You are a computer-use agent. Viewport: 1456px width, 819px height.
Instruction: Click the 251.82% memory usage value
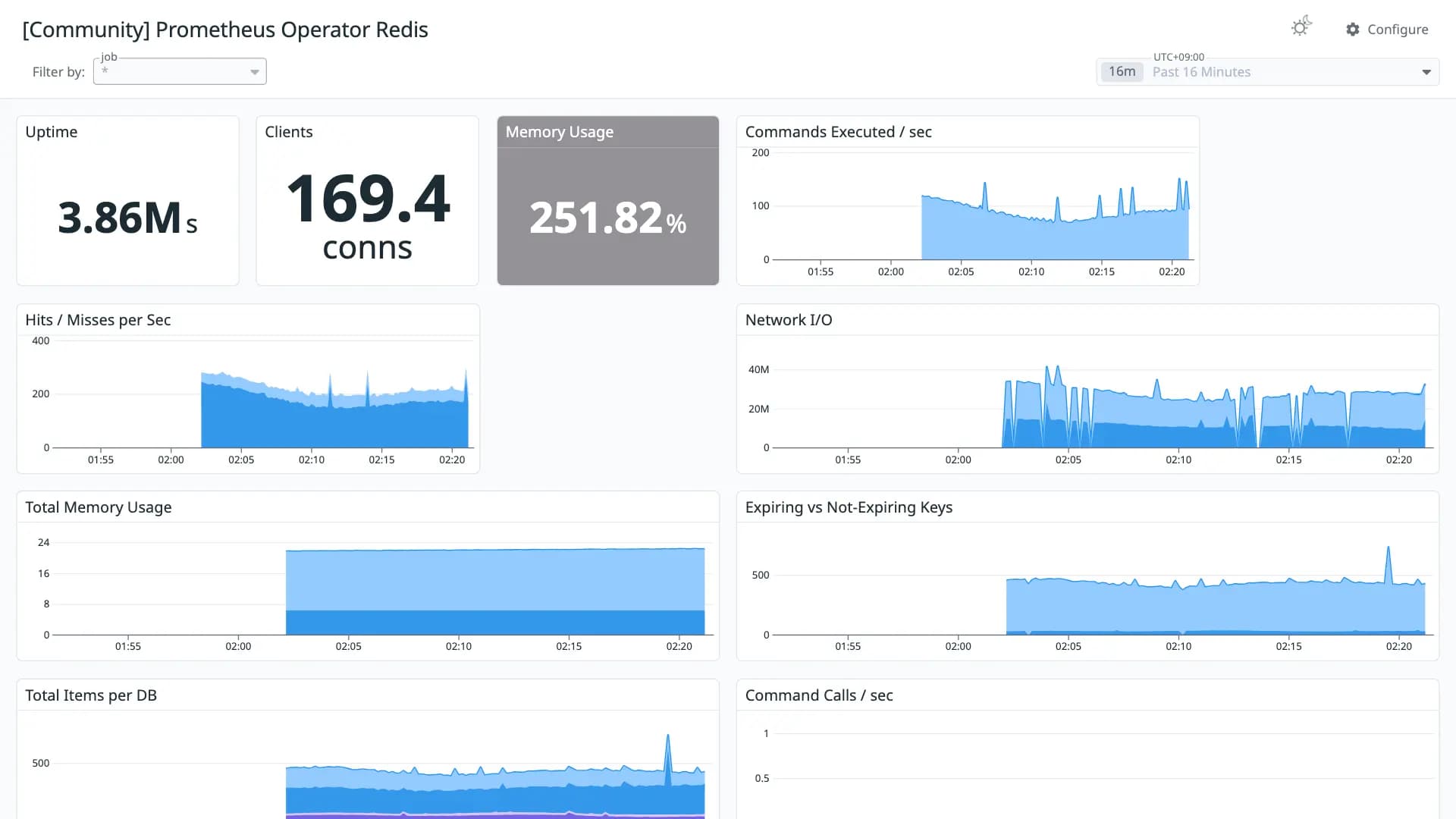coord(608,218)
